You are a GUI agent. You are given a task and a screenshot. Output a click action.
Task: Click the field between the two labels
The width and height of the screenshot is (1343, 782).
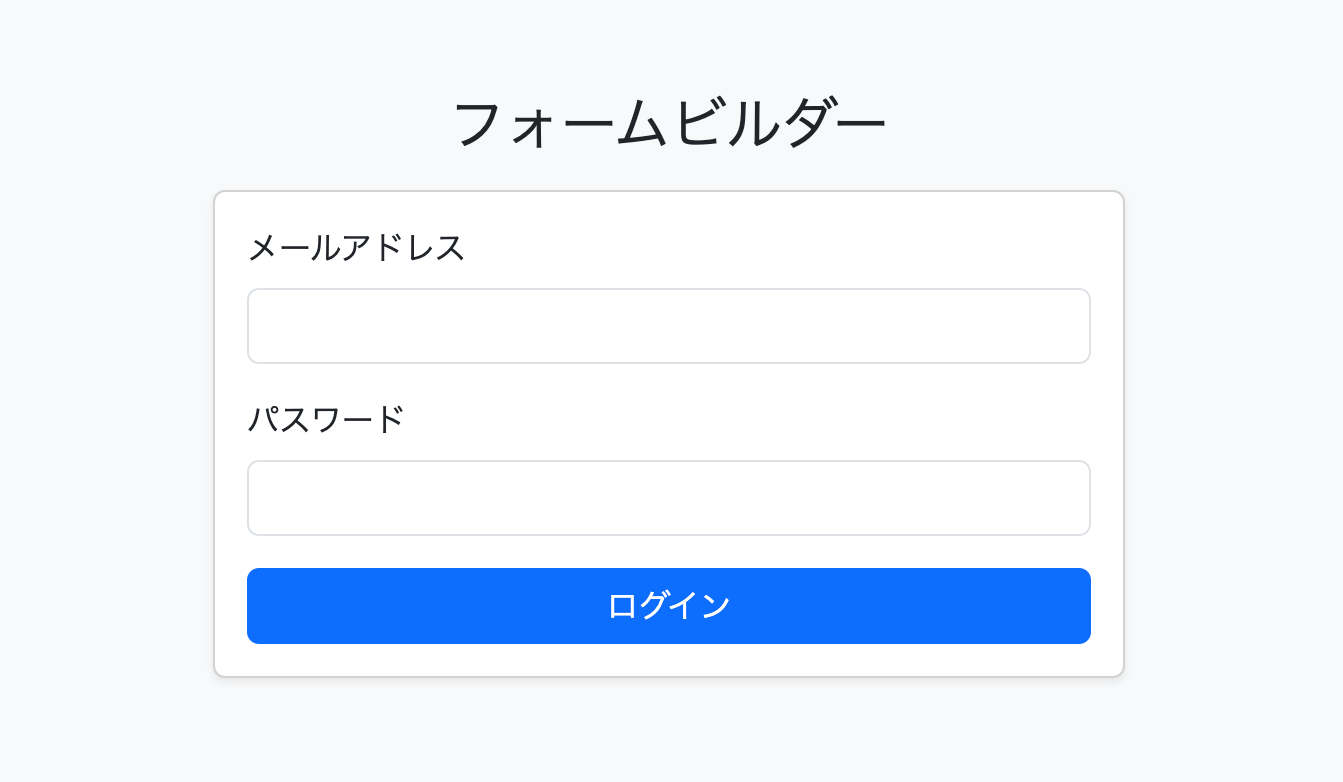tap(668, 326)
